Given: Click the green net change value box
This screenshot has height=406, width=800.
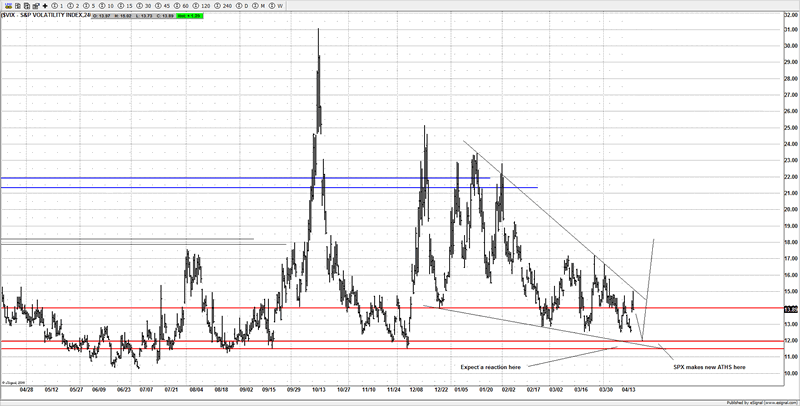Looking at the screenshot, I should pyautogui.click(x=189, y=16).
